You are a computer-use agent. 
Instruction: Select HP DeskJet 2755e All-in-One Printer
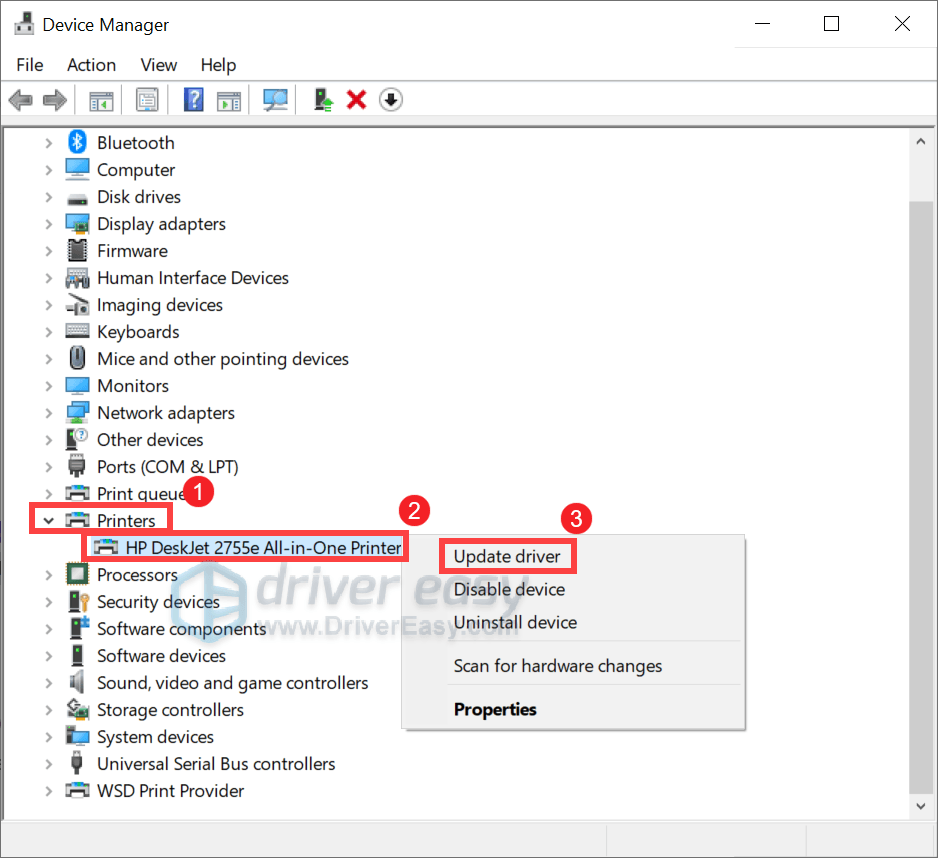pos(263,547)
